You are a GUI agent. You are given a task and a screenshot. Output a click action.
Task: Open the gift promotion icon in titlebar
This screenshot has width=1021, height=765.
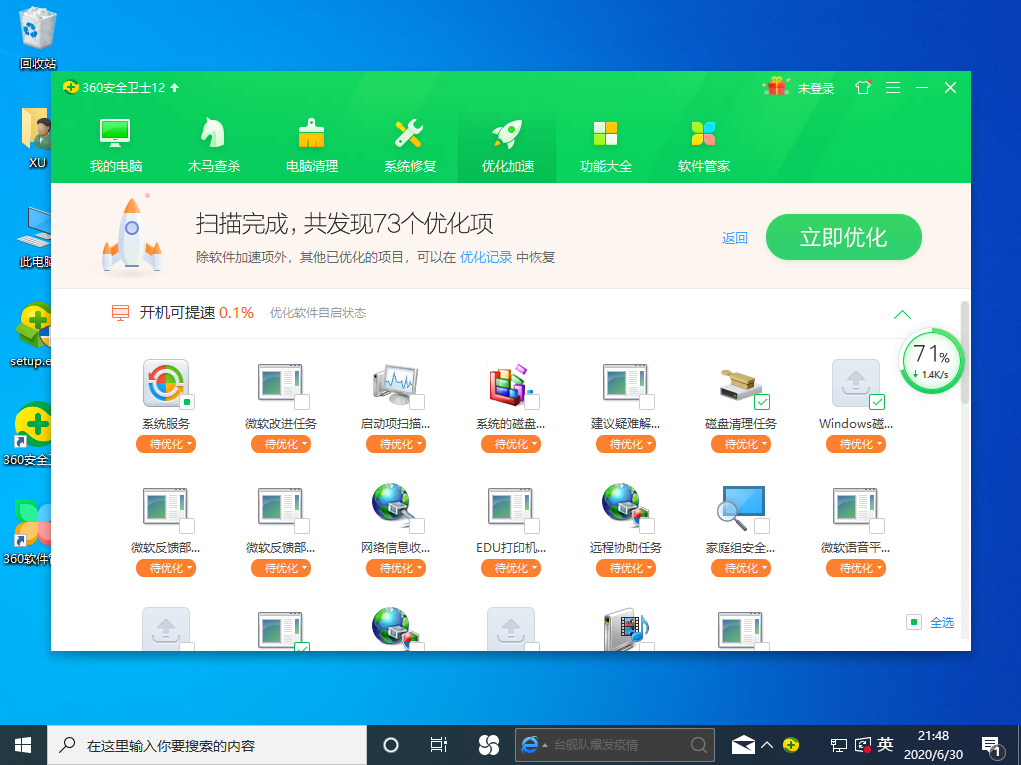coord(775,87)
